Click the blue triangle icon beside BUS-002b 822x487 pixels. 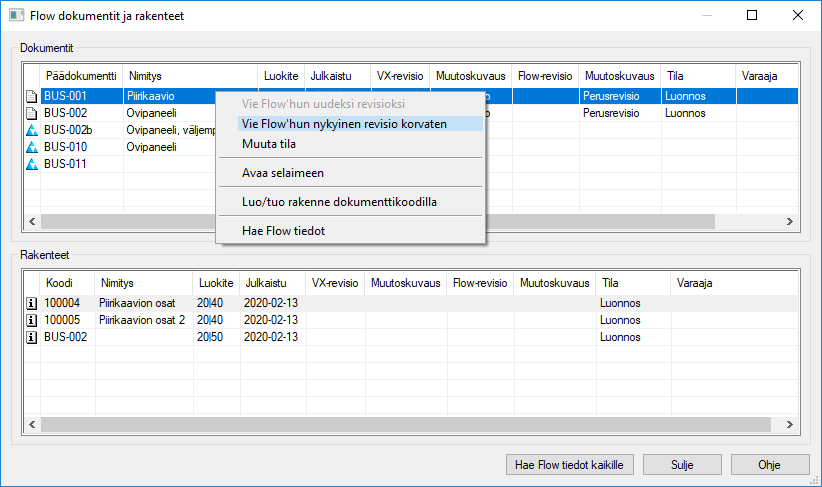[31, 130]
